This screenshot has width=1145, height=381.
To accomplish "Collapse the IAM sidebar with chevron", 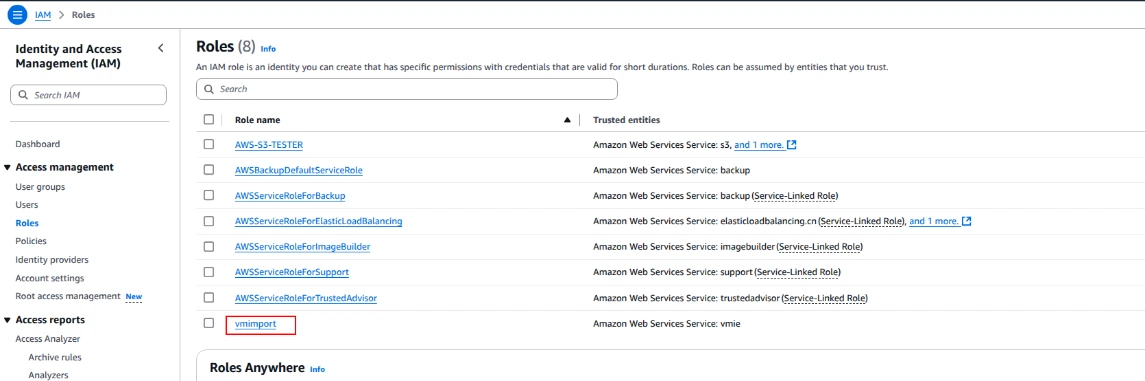I will tap(161, 48).
